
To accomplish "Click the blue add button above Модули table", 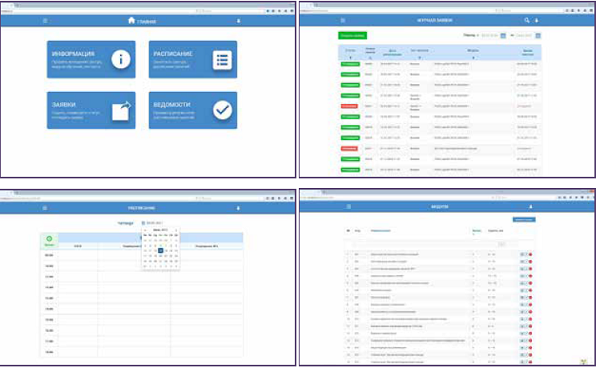I will point(524,219).
